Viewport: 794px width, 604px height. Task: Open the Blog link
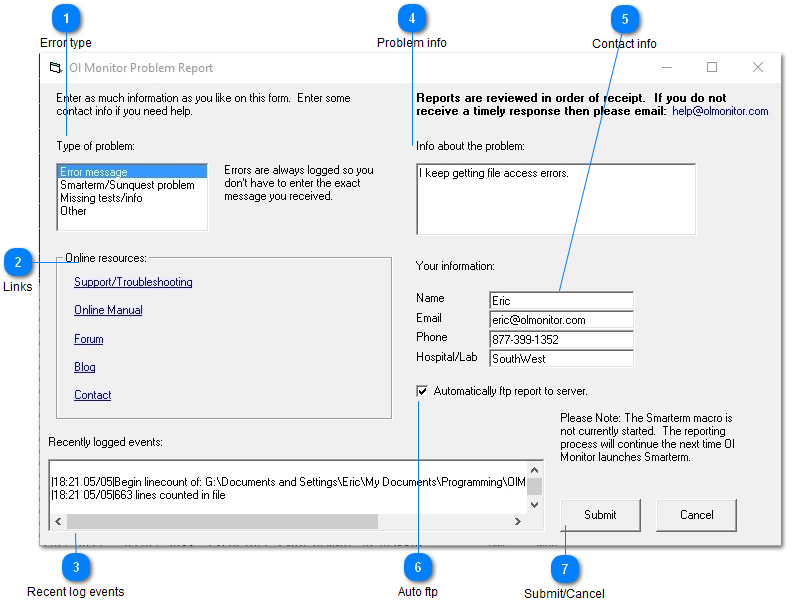click(85, 367)
